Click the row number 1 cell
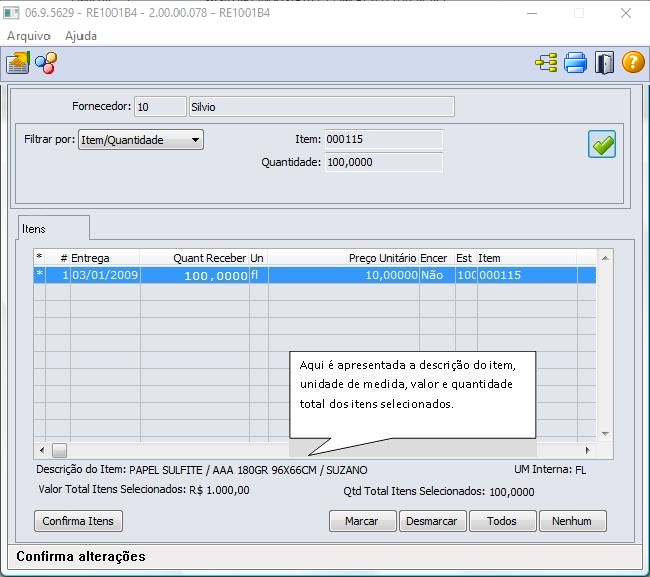The width and height of the screenshot is (650, 577). coord(58,275)
